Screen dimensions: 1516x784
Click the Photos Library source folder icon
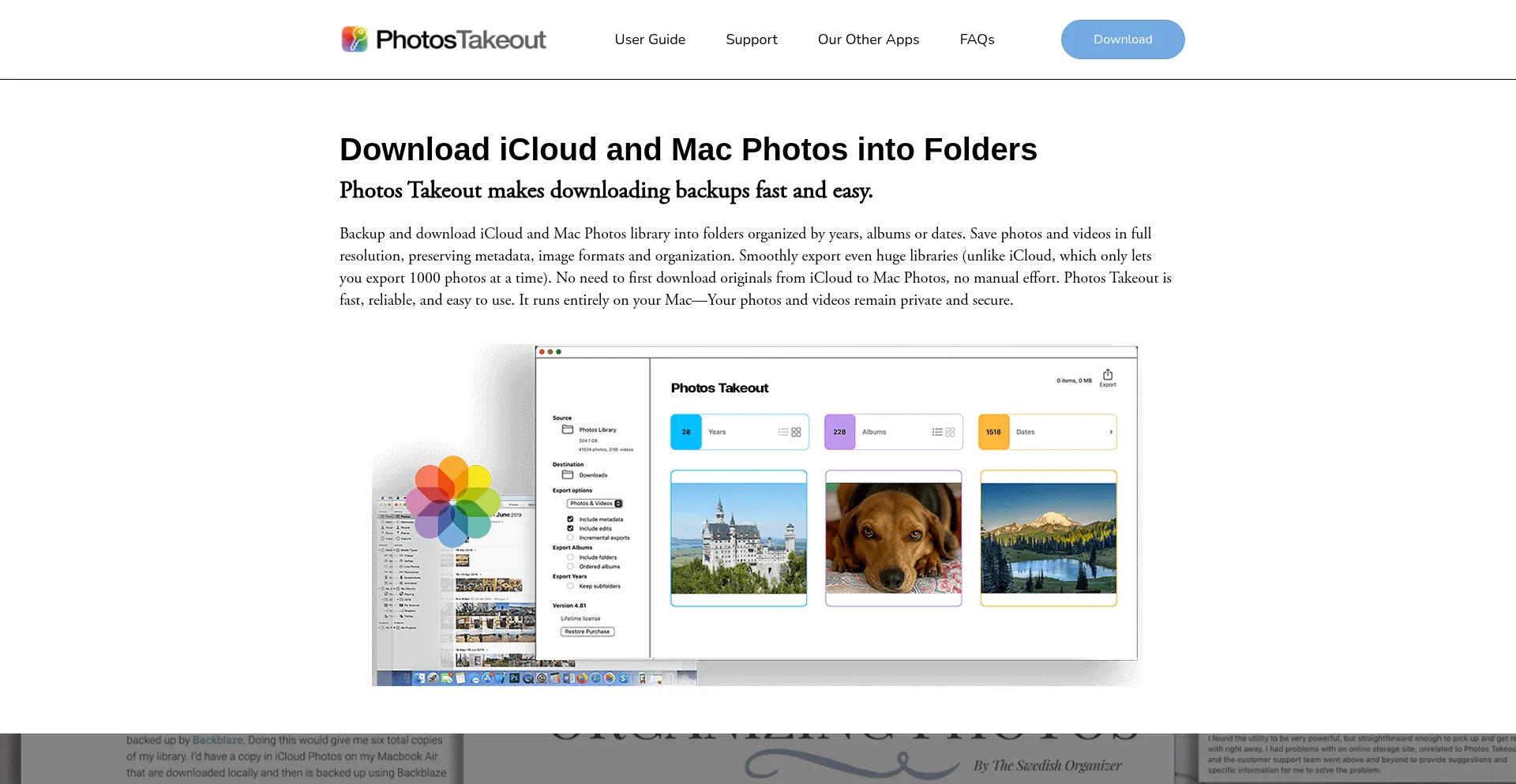pyautogui.click(x=567, y=430)
